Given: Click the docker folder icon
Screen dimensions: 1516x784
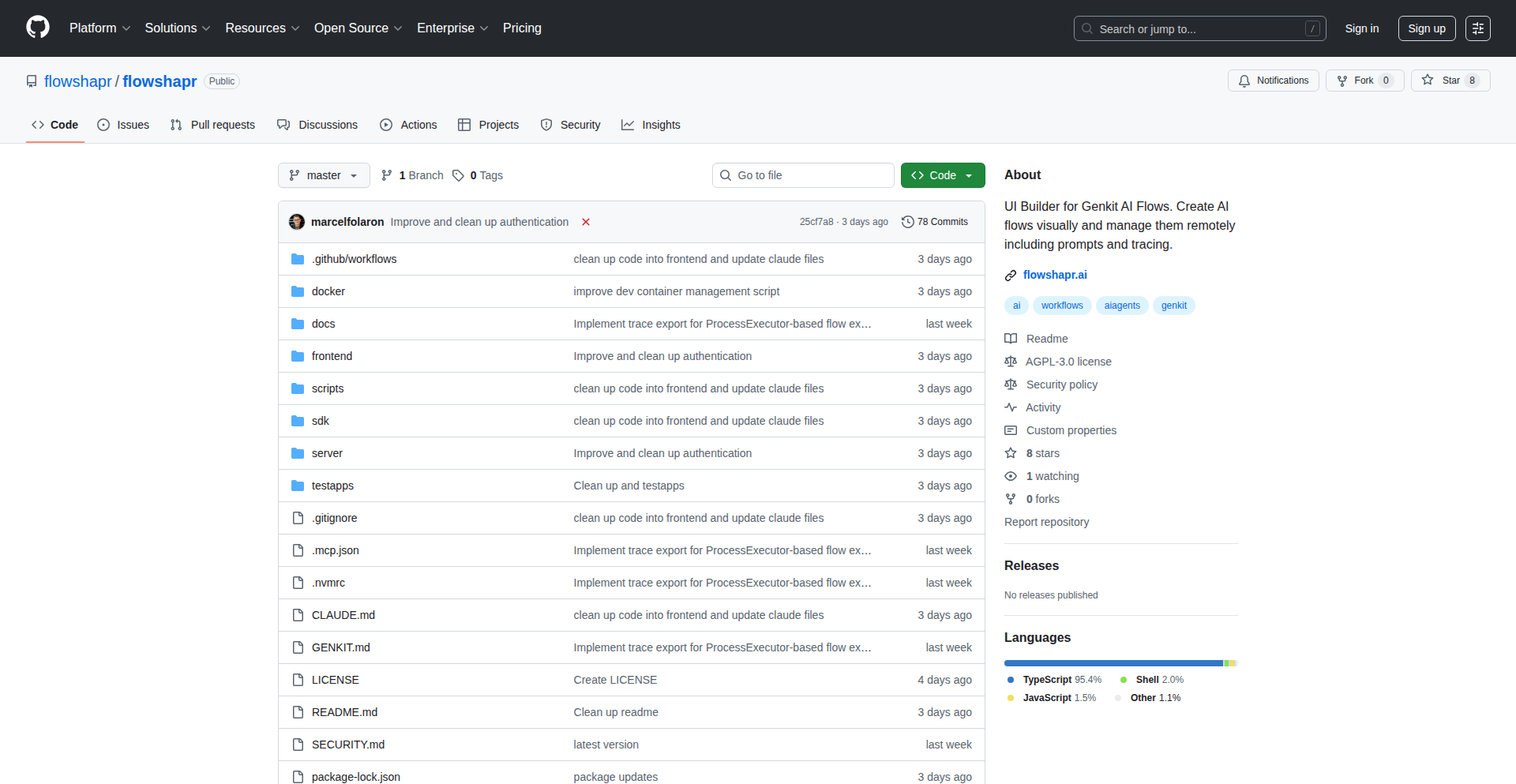Looking at the screenshot, I should [298, 291].
